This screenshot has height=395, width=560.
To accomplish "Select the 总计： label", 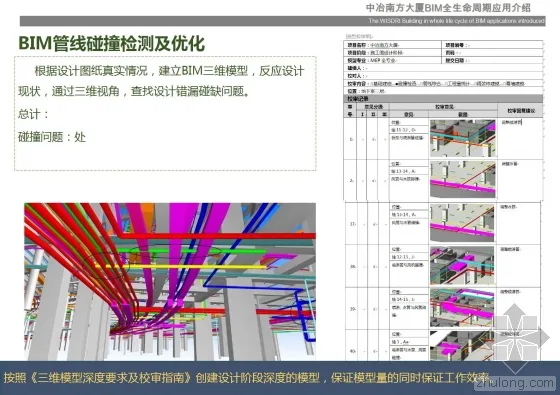I will tap(34, 114).
